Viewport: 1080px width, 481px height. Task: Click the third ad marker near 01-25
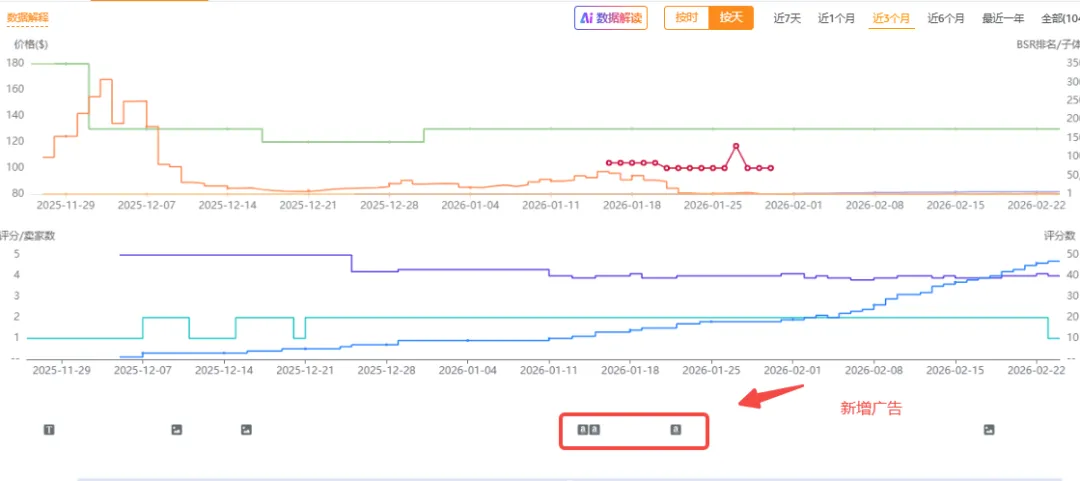675,430
